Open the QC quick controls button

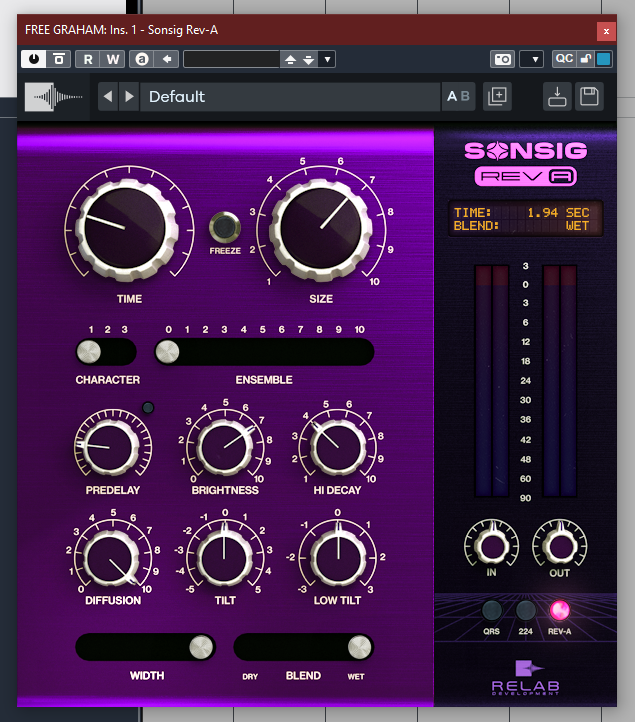(564, 59)
